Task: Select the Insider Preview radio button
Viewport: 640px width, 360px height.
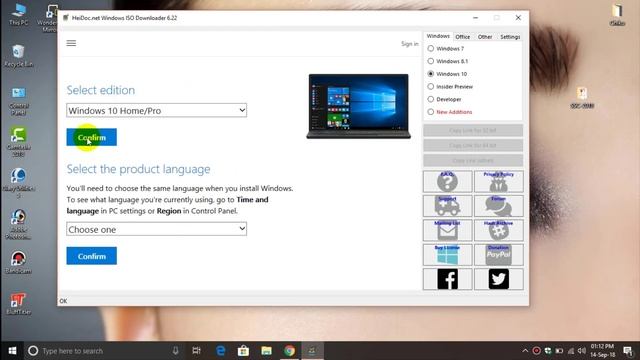Action: (x=431, y=87)
